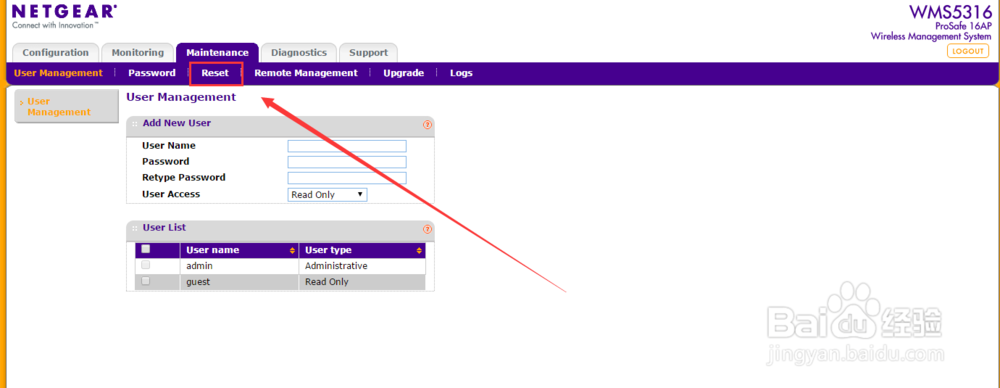This screenshot has height=388, width=1000.
Task: Open the Password submenu item
Action: (x=152, y=73)
